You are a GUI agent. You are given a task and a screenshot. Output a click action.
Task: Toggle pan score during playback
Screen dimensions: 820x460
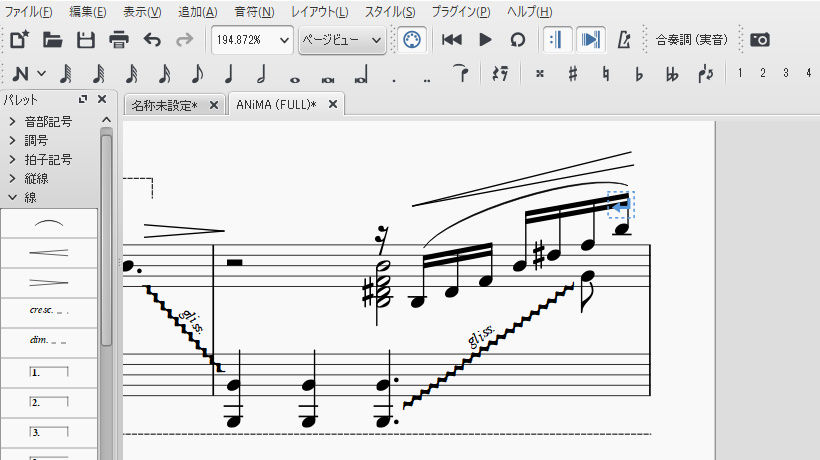590,40
